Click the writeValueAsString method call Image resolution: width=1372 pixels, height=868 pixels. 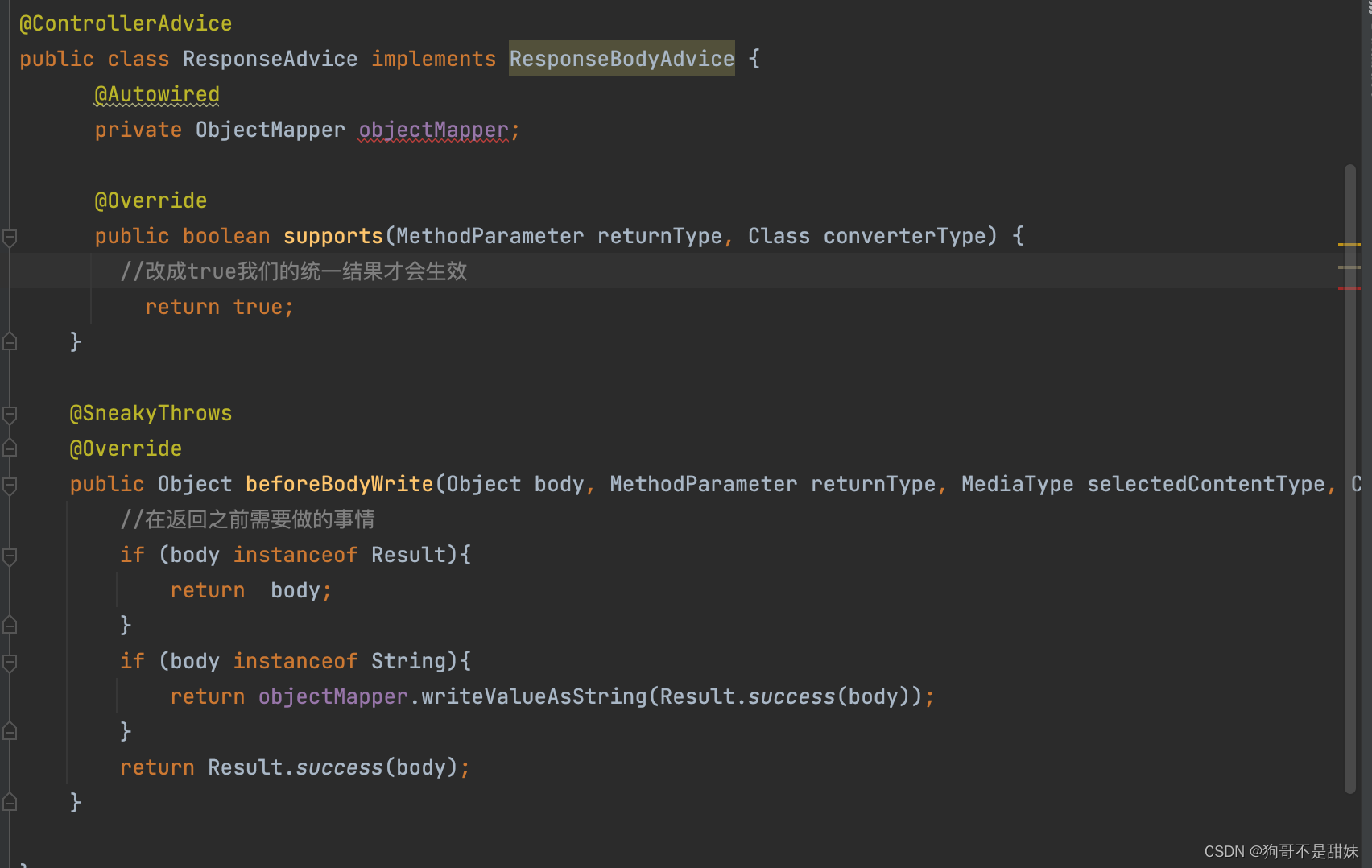click(534, 696)
